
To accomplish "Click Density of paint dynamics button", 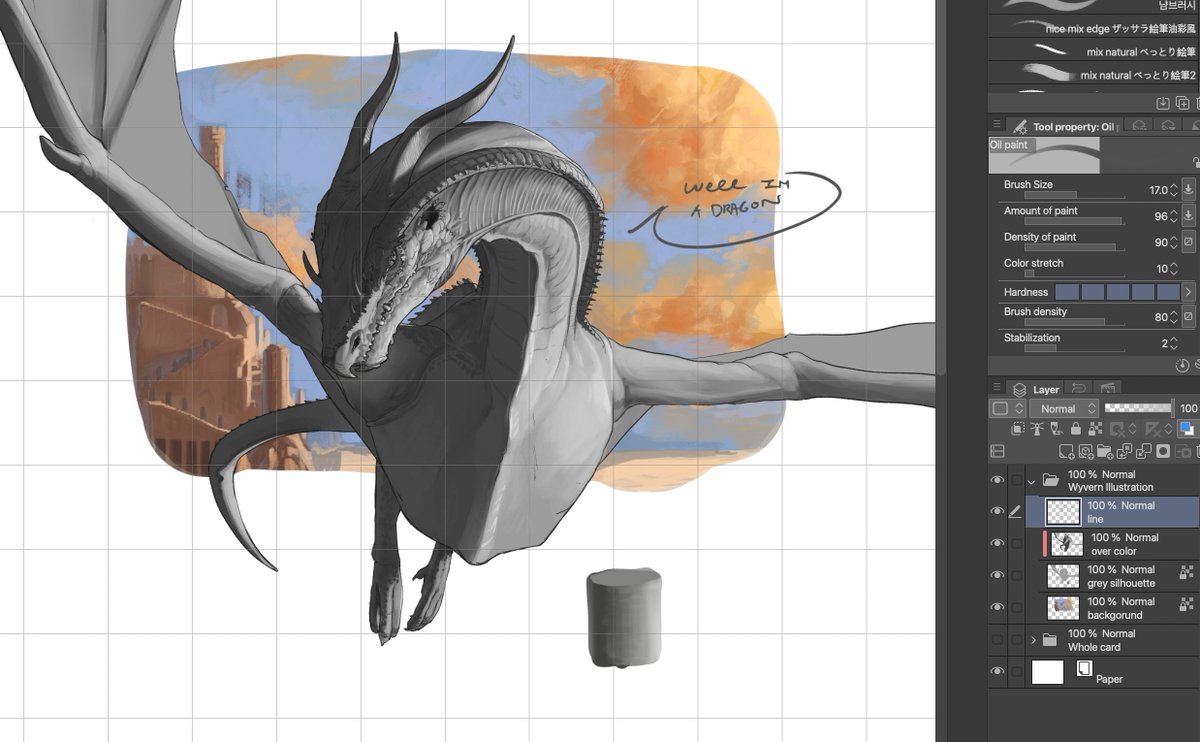I will pos(1189,242).
